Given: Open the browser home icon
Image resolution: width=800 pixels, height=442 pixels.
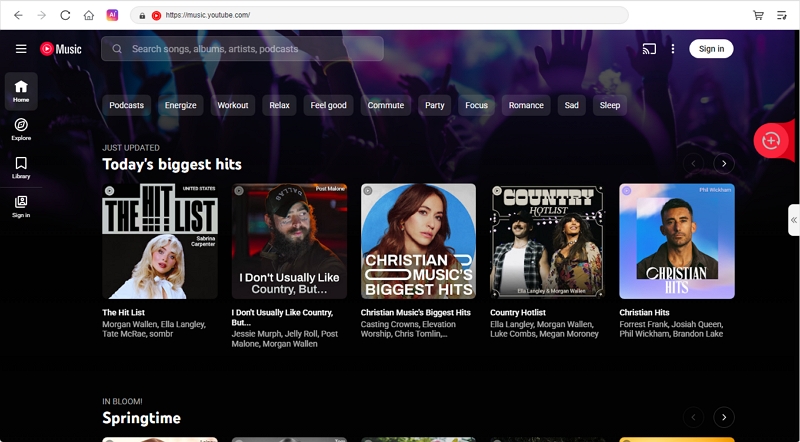Looking at the screenshot, I should (x=89, y=15).
